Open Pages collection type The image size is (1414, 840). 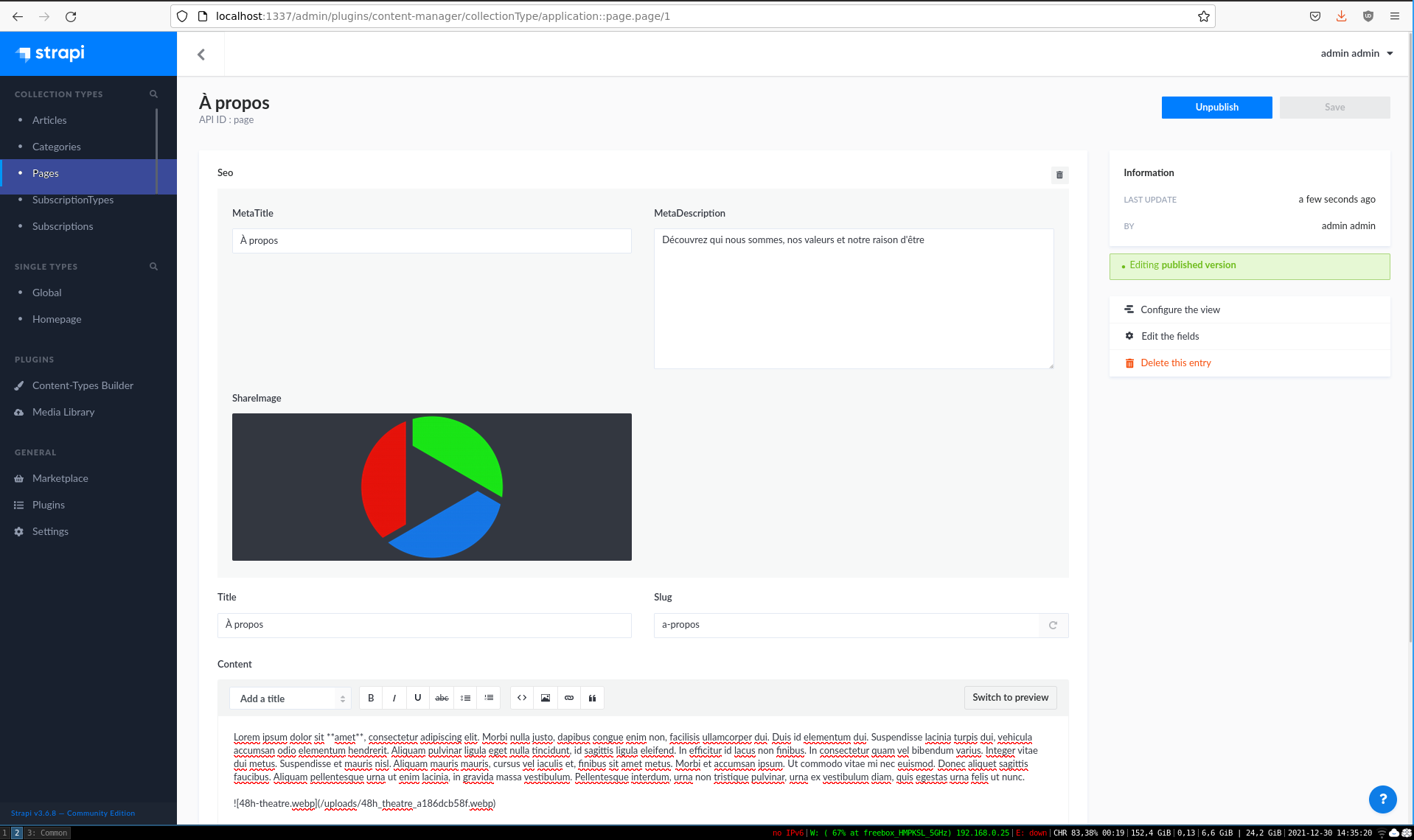[x=46, y=173]
